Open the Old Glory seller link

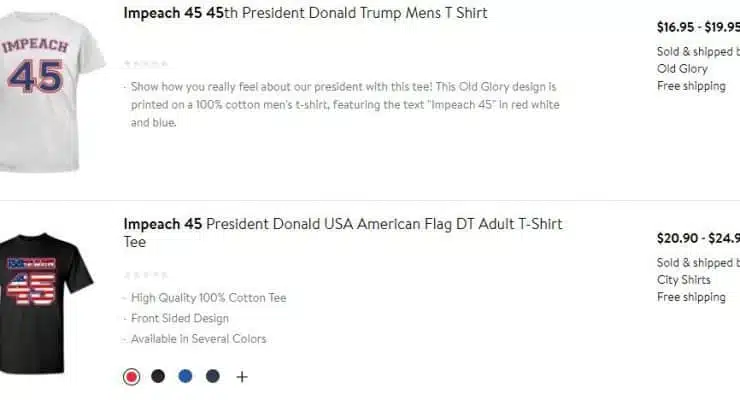click(x=682, y=69)
